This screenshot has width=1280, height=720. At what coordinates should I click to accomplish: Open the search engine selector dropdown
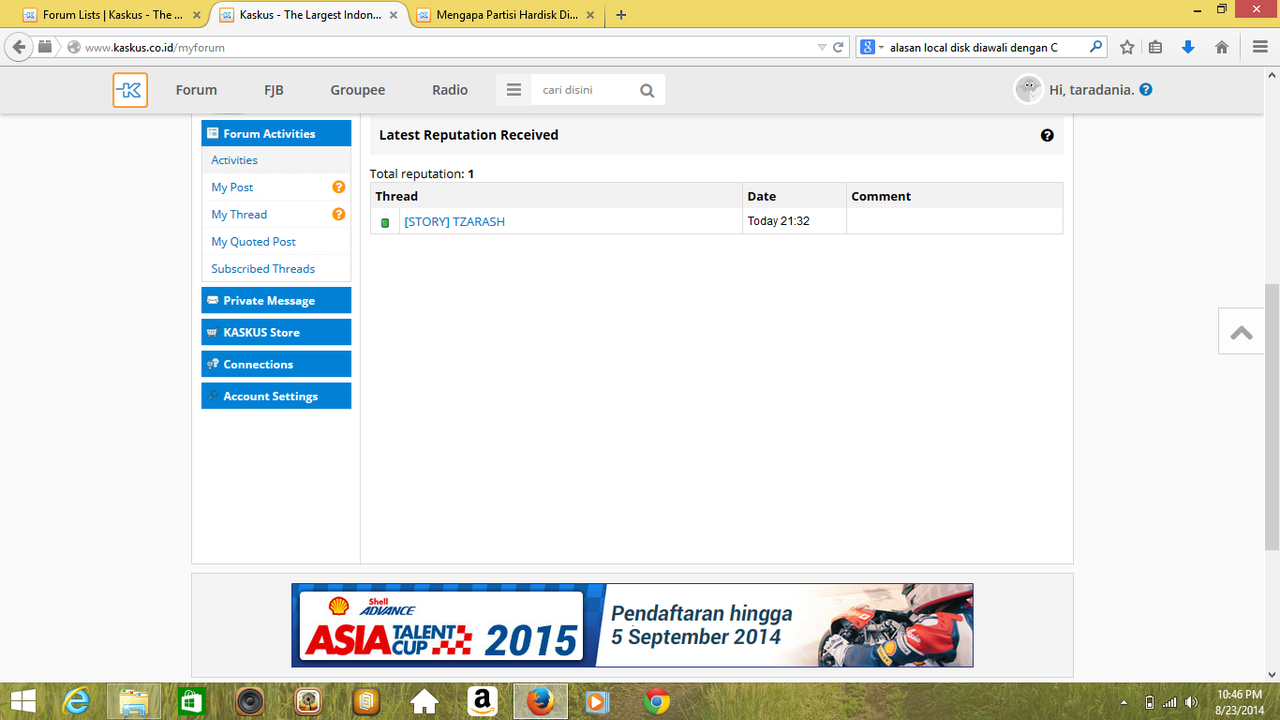point(872,47)
